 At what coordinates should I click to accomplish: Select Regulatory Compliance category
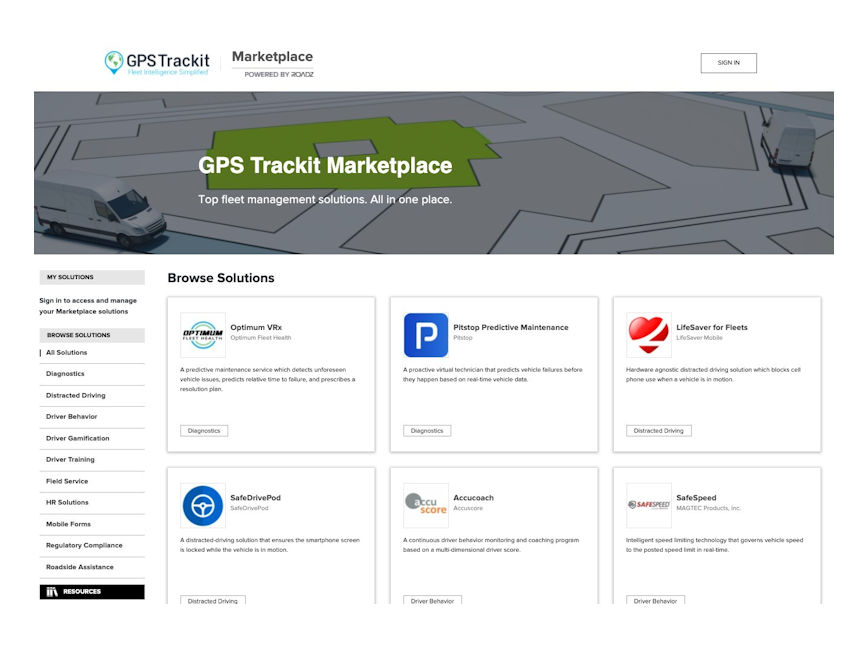[84, 545]
